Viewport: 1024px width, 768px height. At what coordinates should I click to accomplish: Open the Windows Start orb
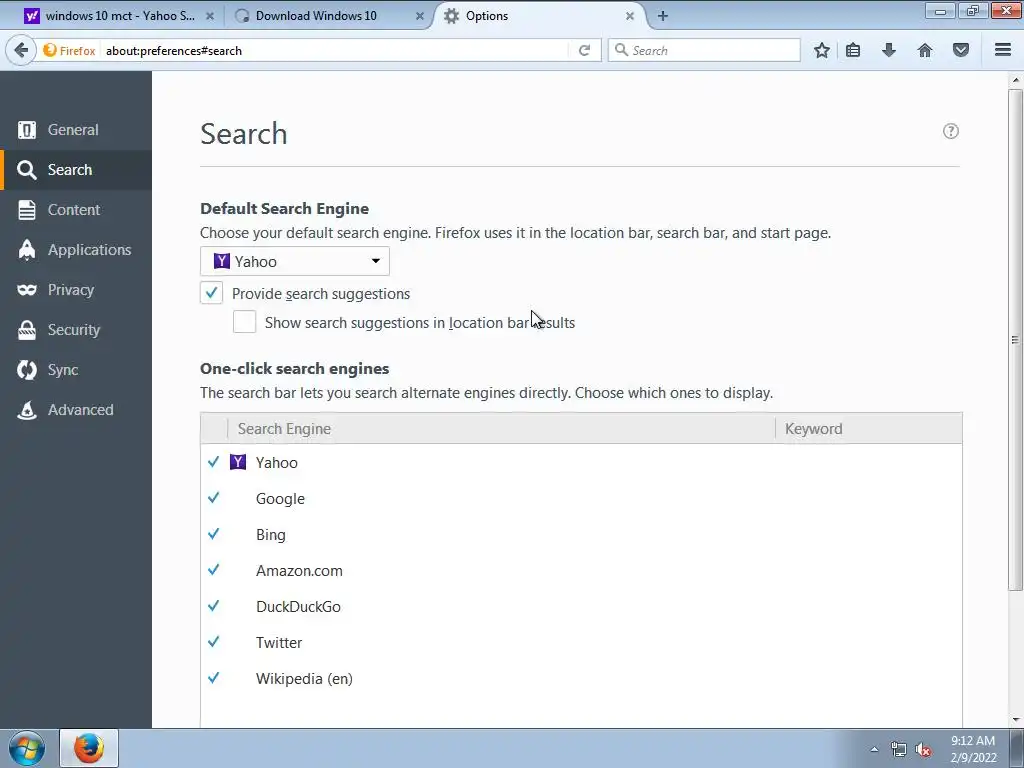click(x=27, y=748)
